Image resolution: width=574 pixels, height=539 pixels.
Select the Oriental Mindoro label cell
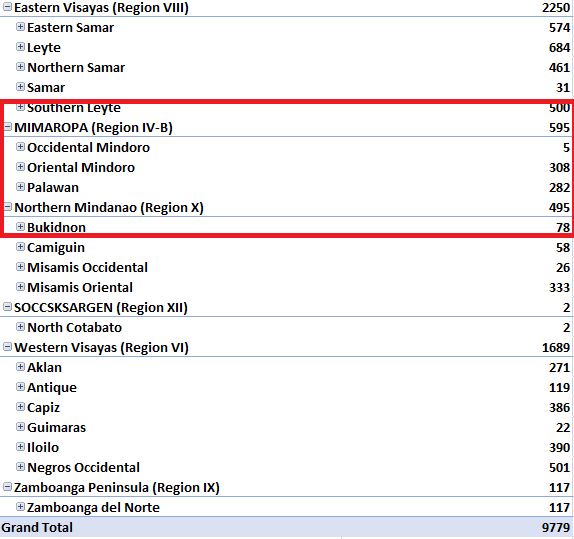(x=81, y=167)
